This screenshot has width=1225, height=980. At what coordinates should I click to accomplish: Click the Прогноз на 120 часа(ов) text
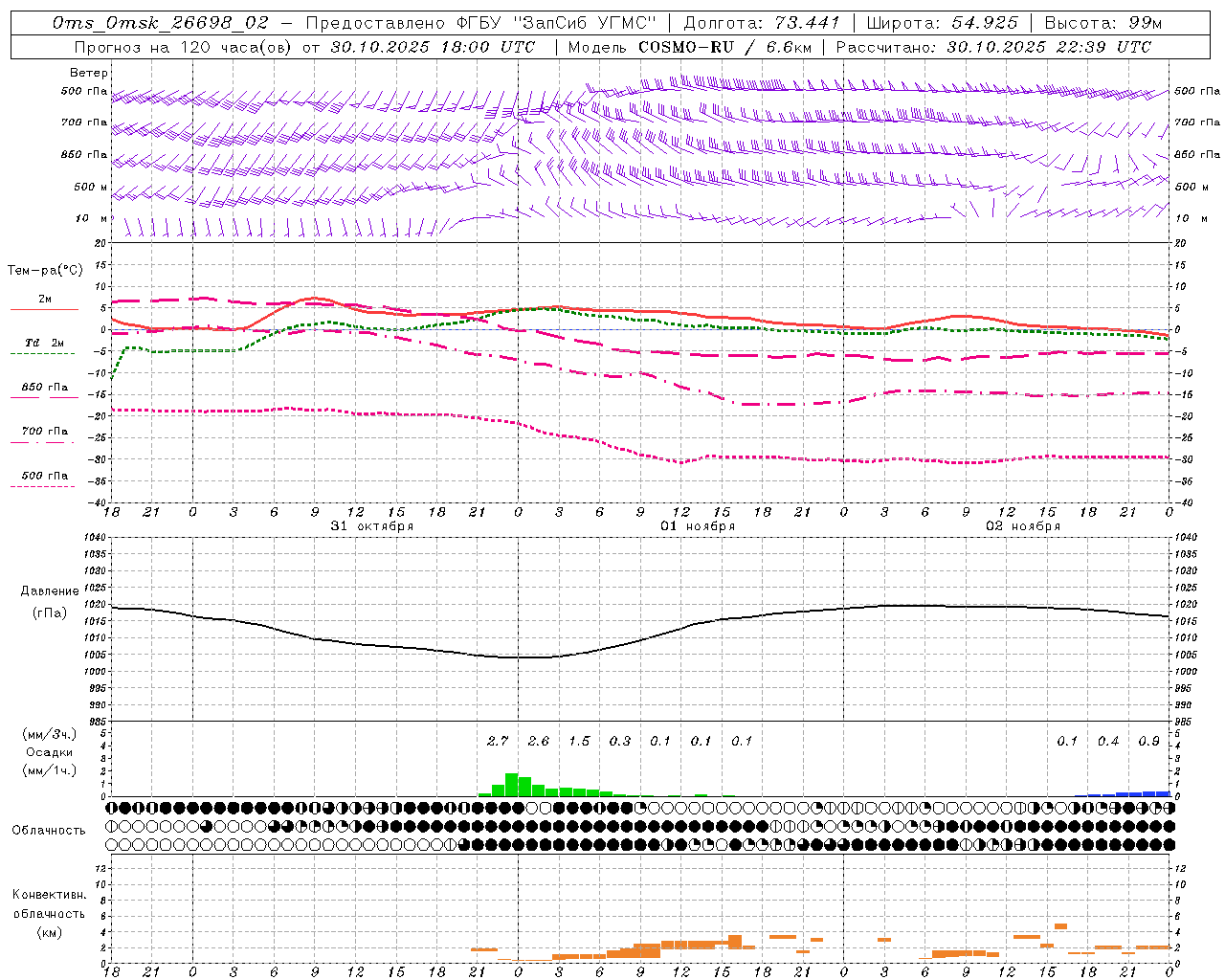click(x=185, y=47)
